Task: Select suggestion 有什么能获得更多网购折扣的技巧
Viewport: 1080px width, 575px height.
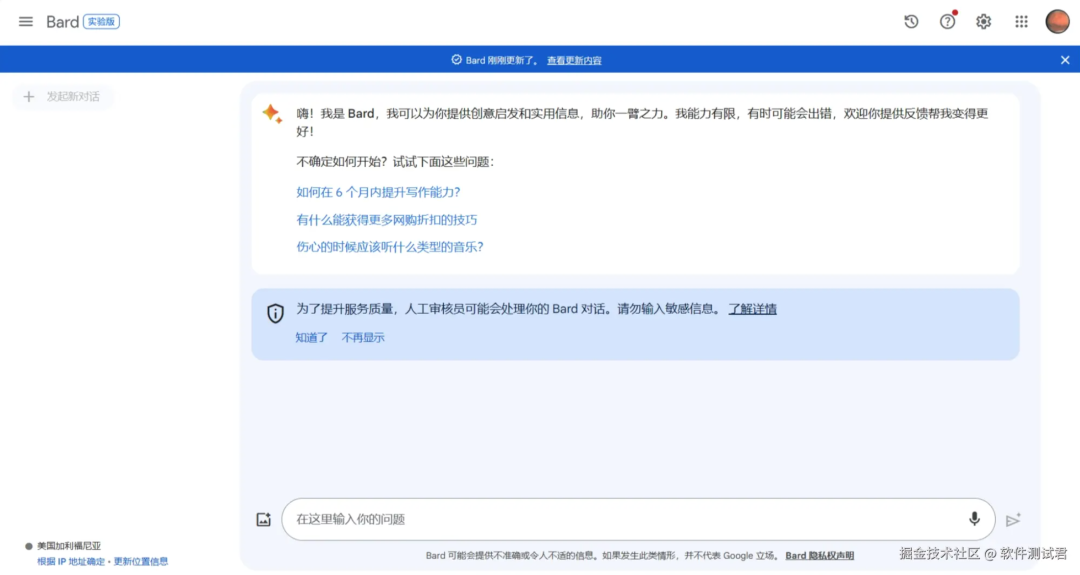Action: pos(386,220)
